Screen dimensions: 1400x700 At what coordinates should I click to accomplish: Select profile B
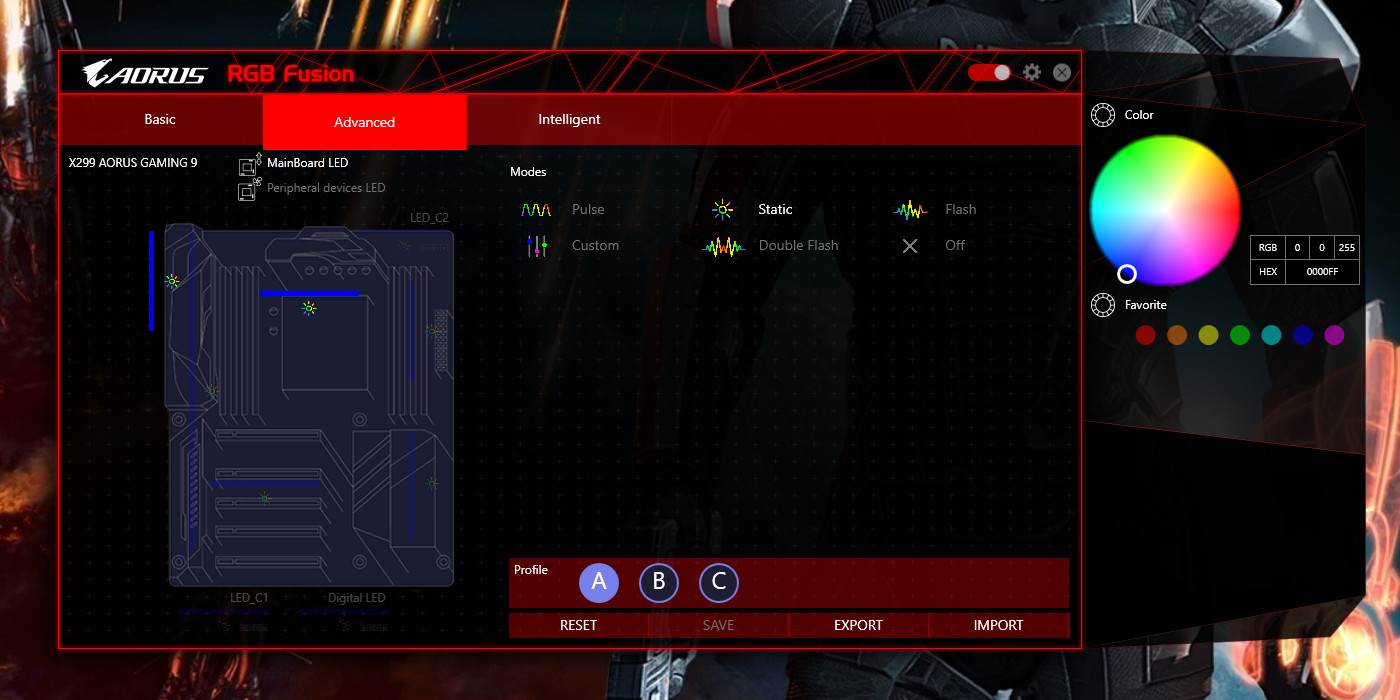(659, 582)
